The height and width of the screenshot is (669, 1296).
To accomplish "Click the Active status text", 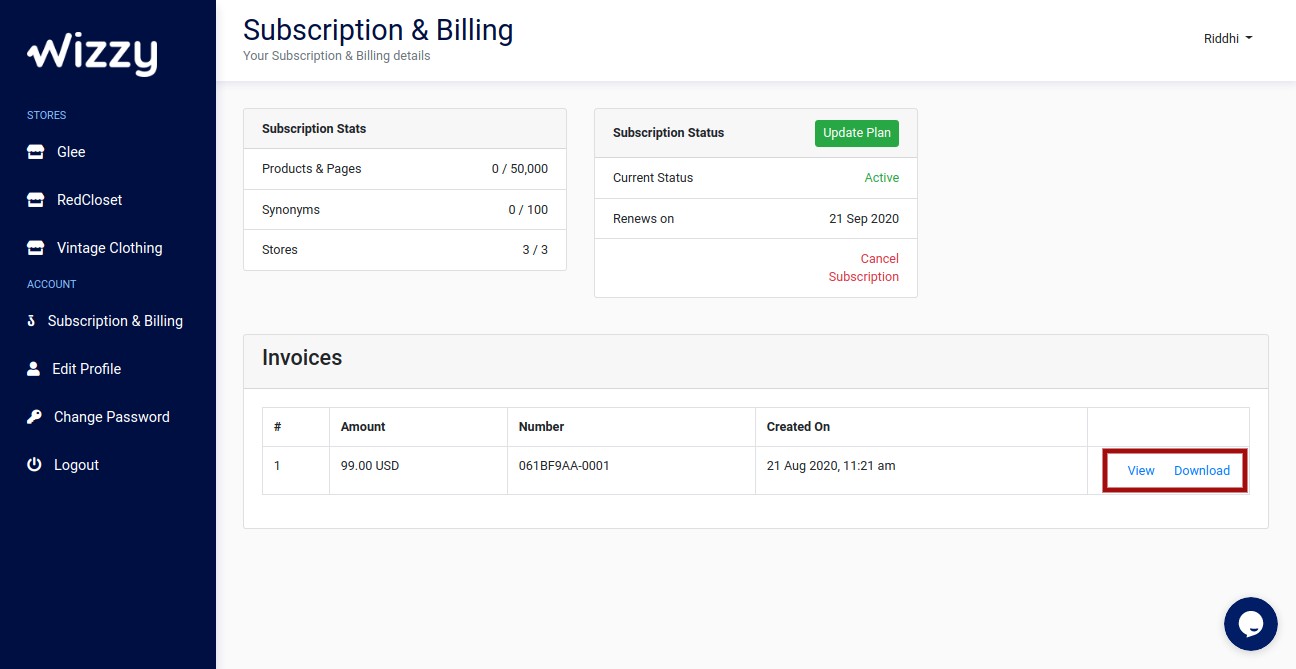I will (x=882, y=178).
